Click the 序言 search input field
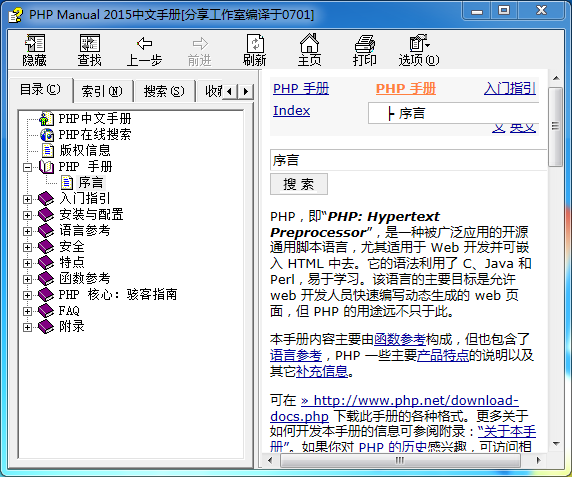572x477 pixels. (x=409, y=160)
